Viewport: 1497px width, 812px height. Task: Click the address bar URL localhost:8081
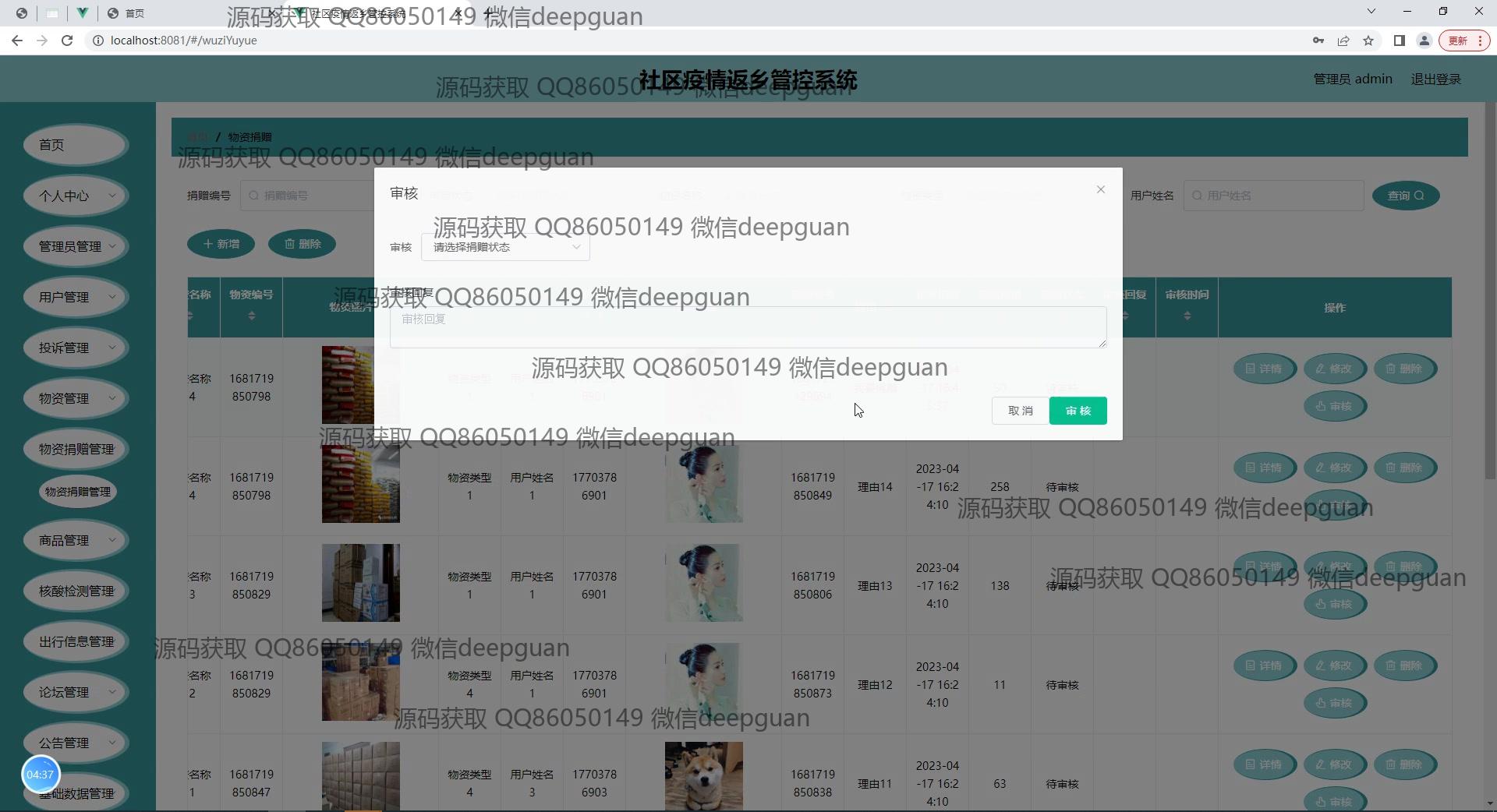click(184, 41)
